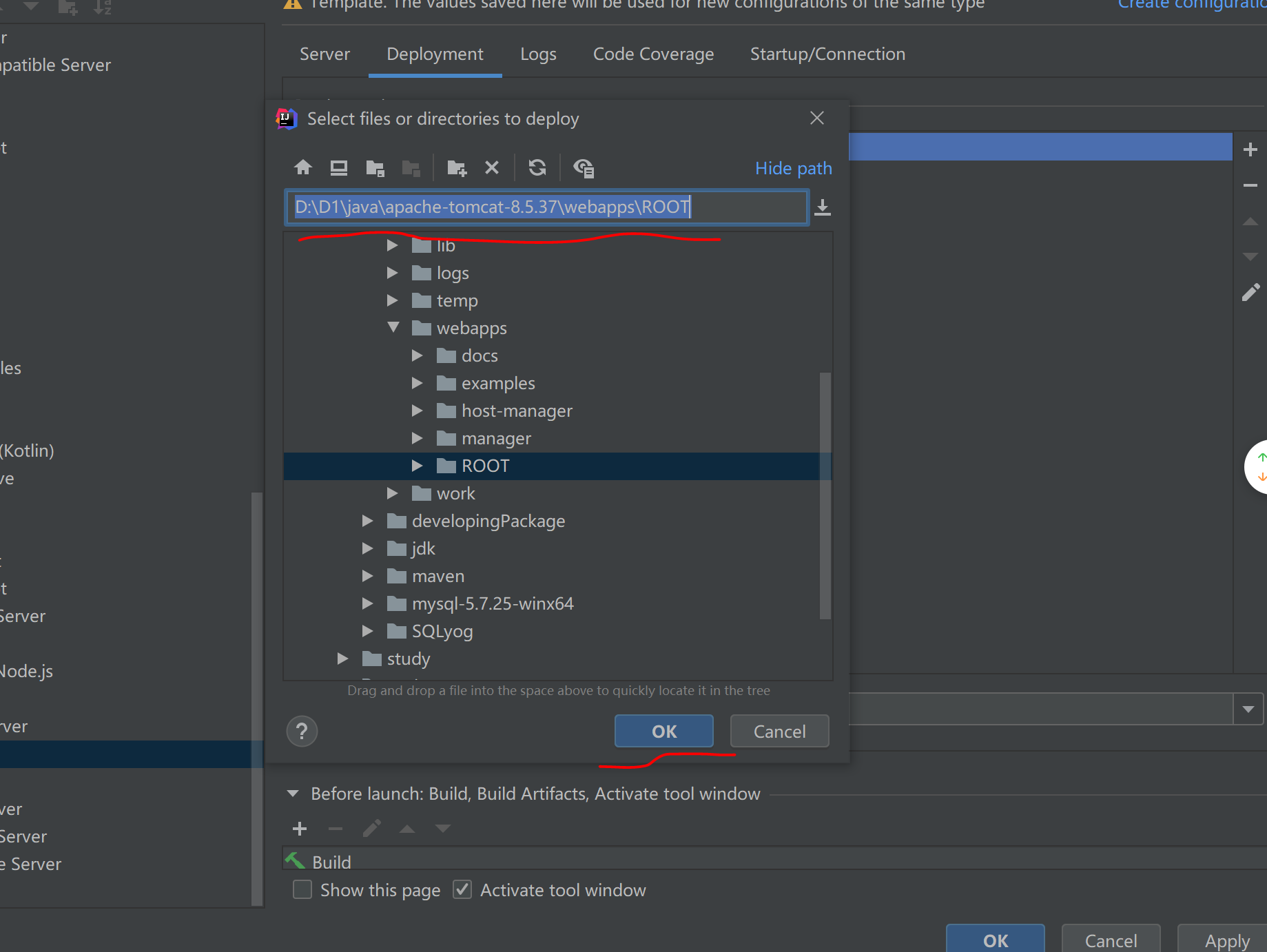Collapse the Before launch section
The height and width of the screenshot is (952, 1267).
tap(293, 794)
